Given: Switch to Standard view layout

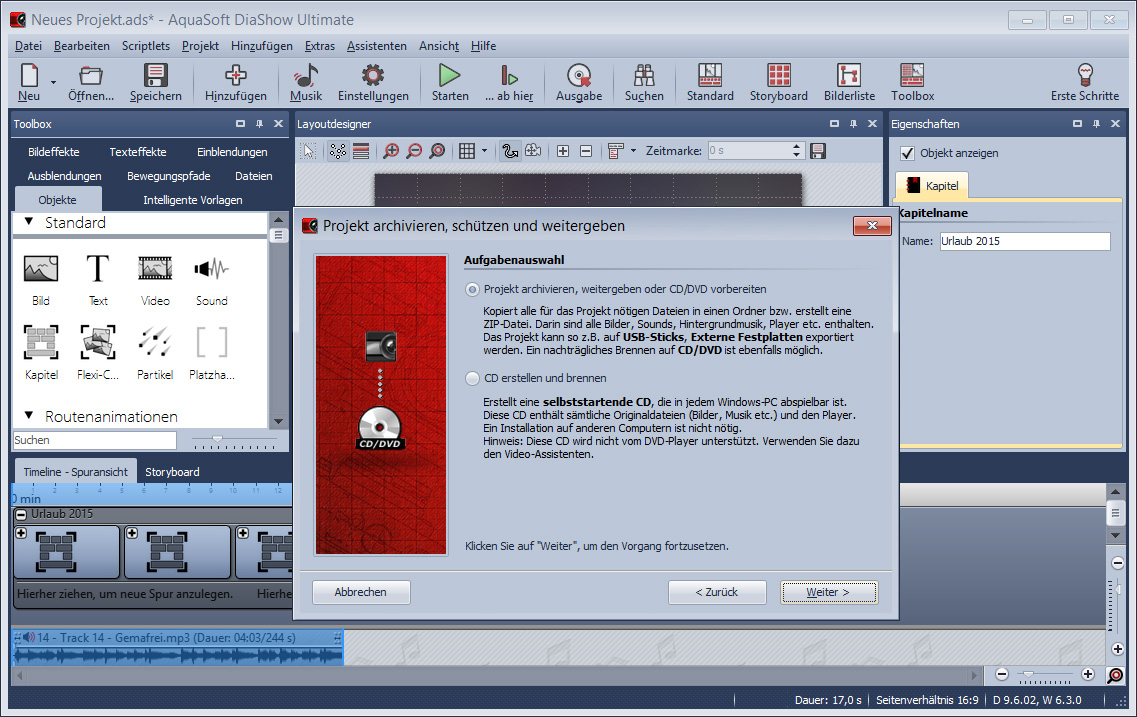Looking at the screenshot, I should pos(710,82).
